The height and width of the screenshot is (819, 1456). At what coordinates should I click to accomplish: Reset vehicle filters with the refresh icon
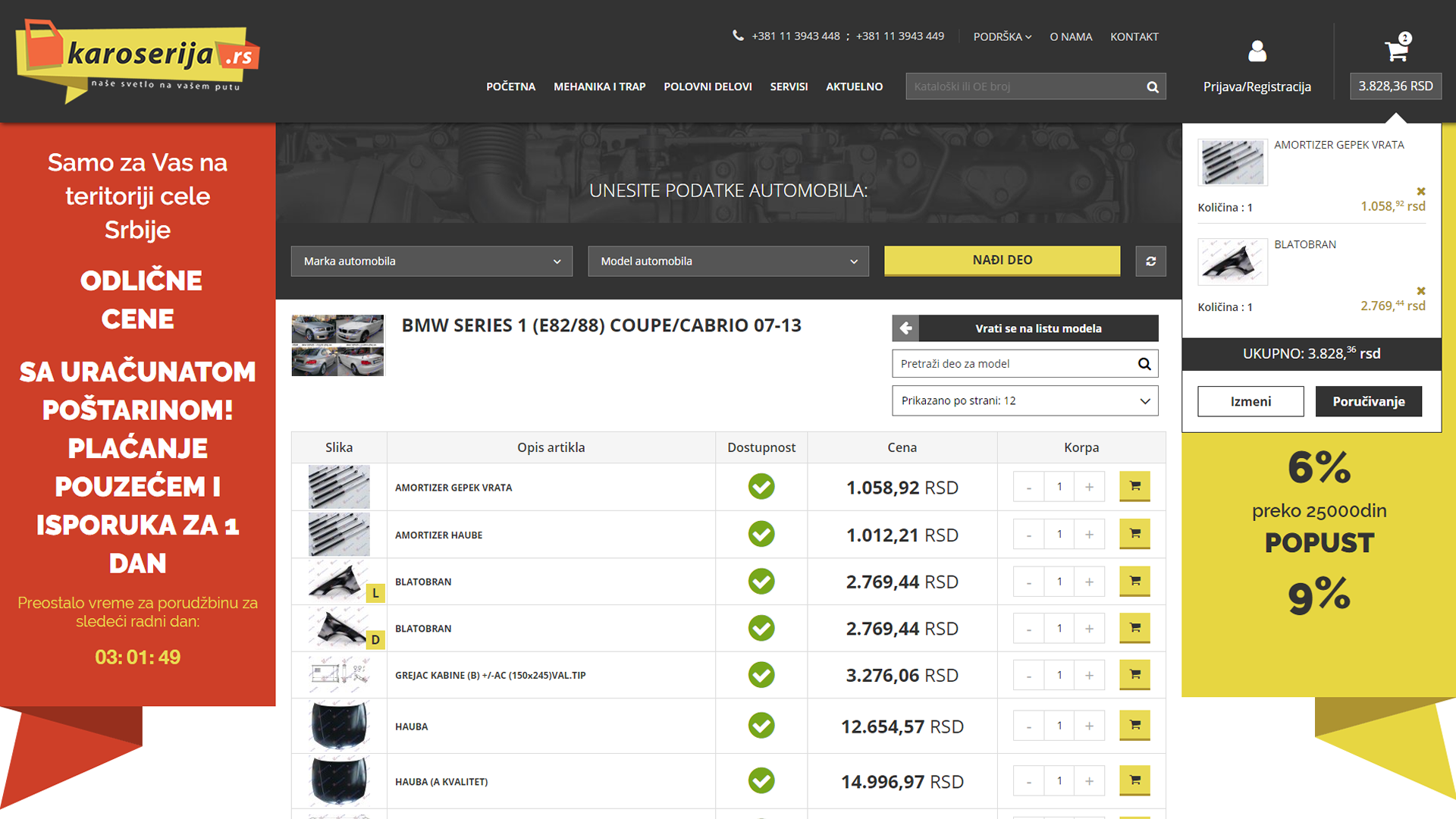[x=1150, y=261]
